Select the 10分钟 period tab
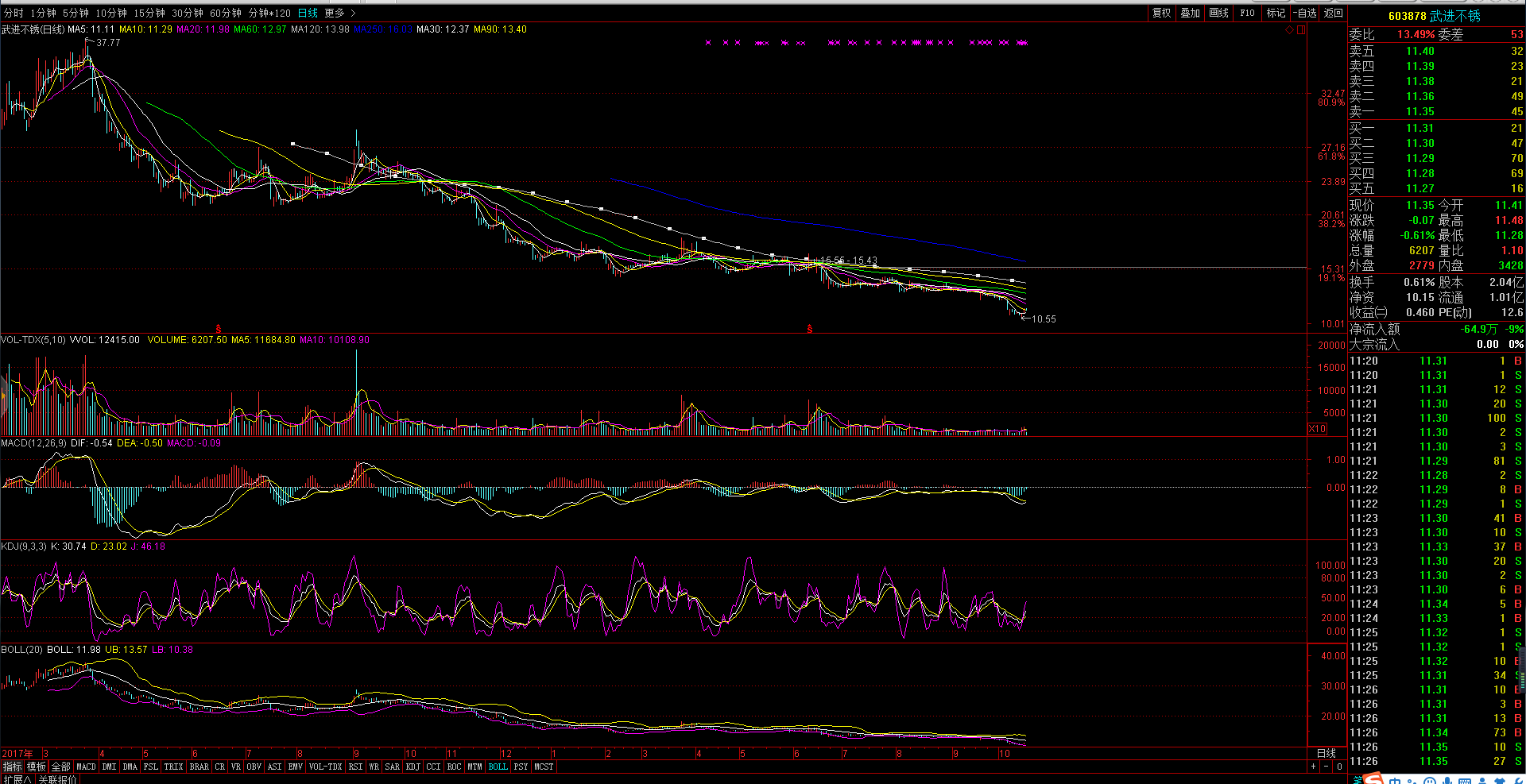Viewport: 1526px width, 784px height. coord(111,13)
